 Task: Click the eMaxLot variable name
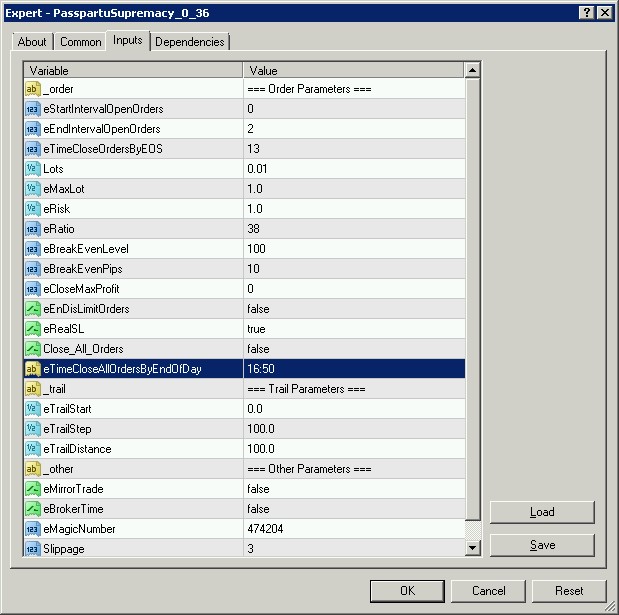point(64,189)
